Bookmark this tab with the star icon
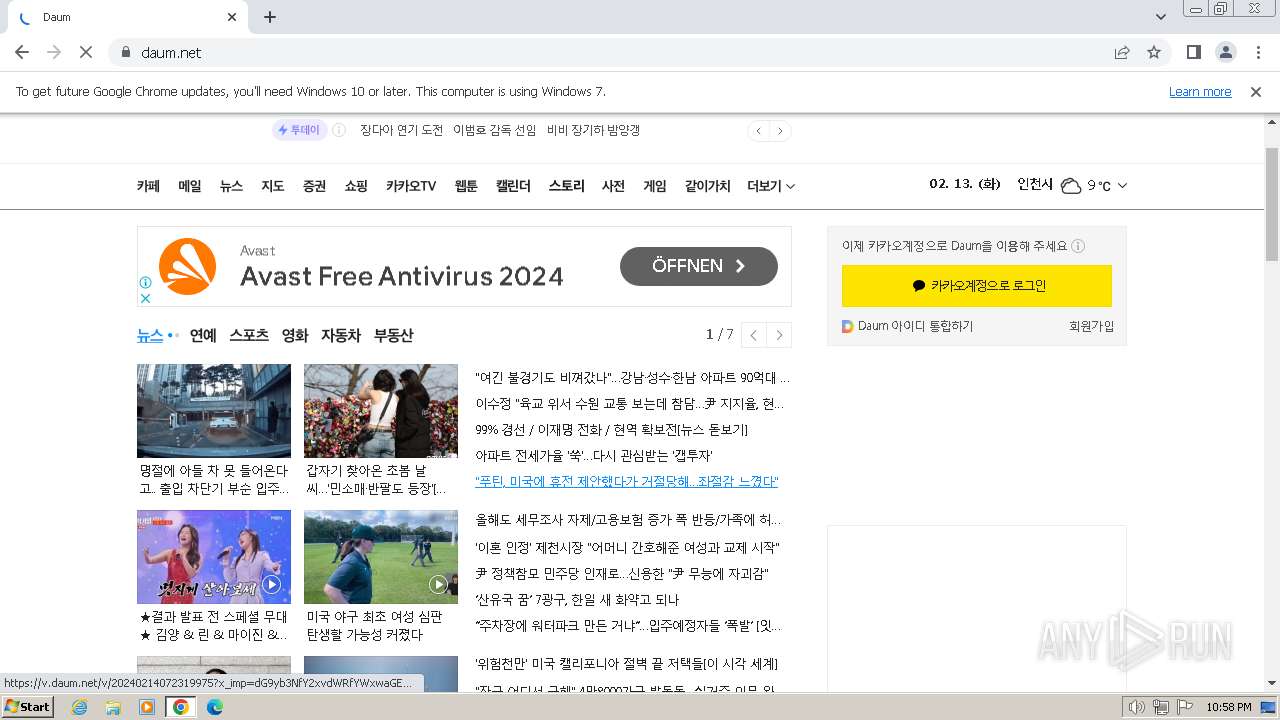Viewport: 1280px width, 720px height. [1154, 52]
